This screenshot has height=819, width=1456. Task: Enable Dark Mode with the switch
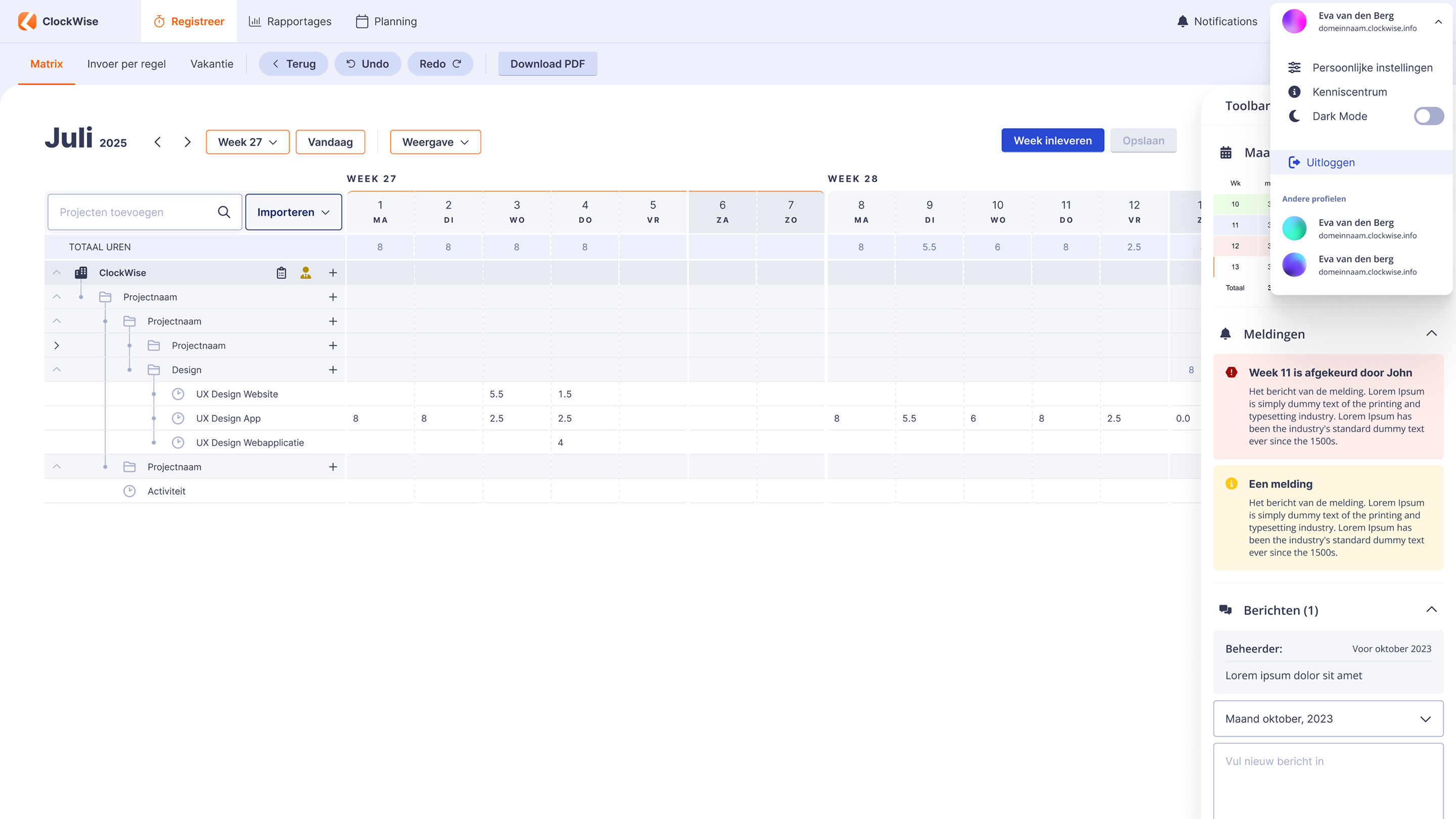(x=1429, y=116)
